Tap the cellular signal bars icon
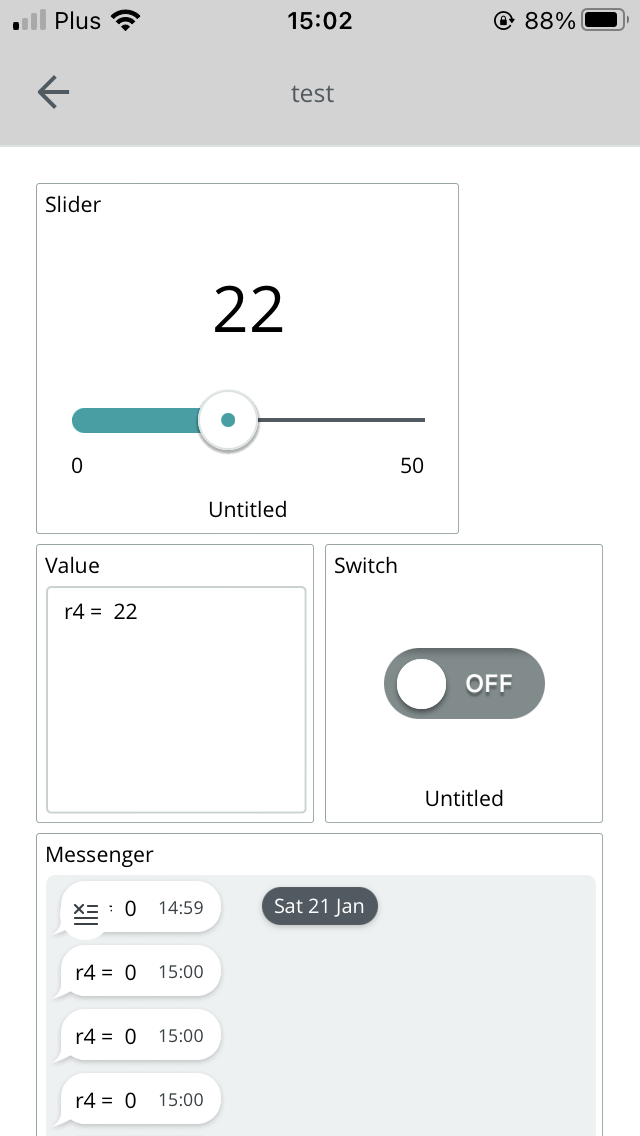Viewport: 640px width, 1136px height. coord(29,20)
